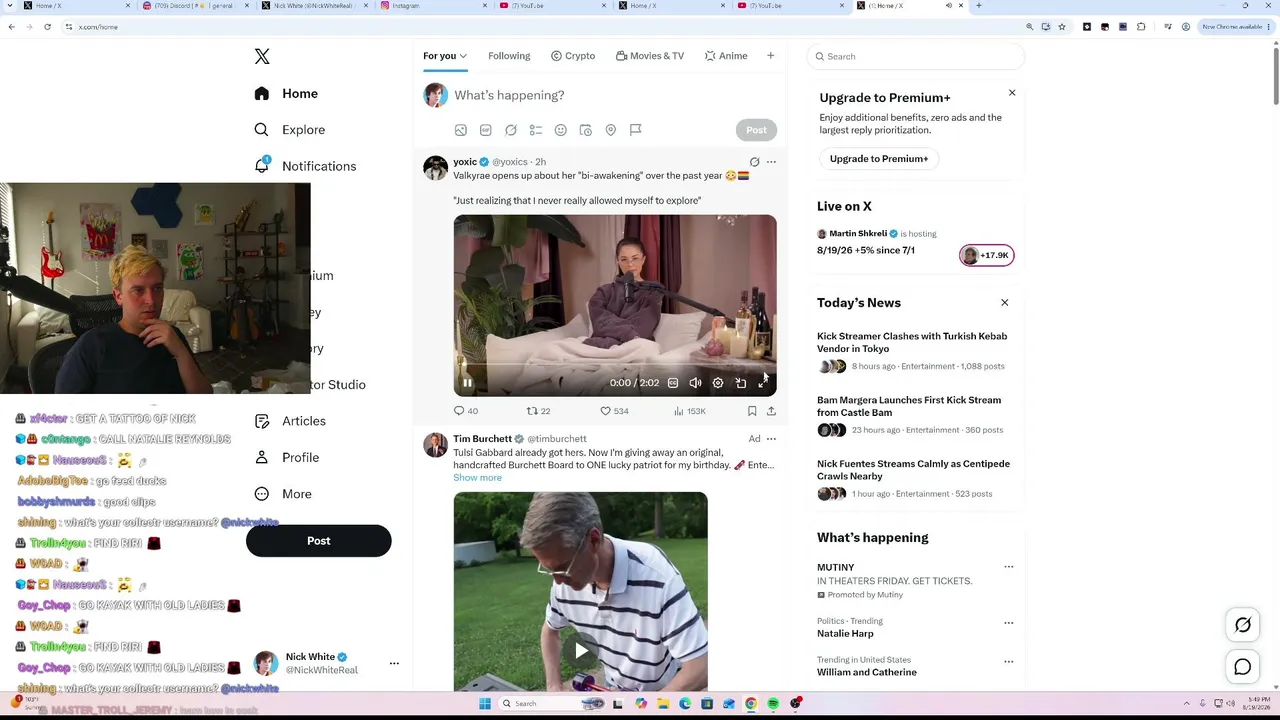Switch to the Anime tab
The image size is (1280, 720).
726,56
